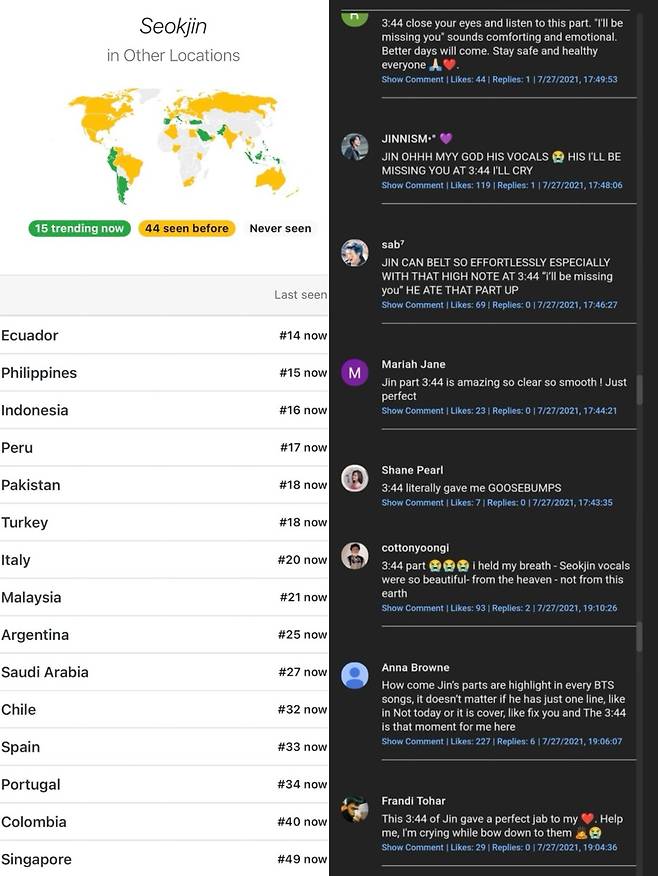Toggle the '15 trending now' filter
This screenshot has width=658, height=876.
coord(80,228)
